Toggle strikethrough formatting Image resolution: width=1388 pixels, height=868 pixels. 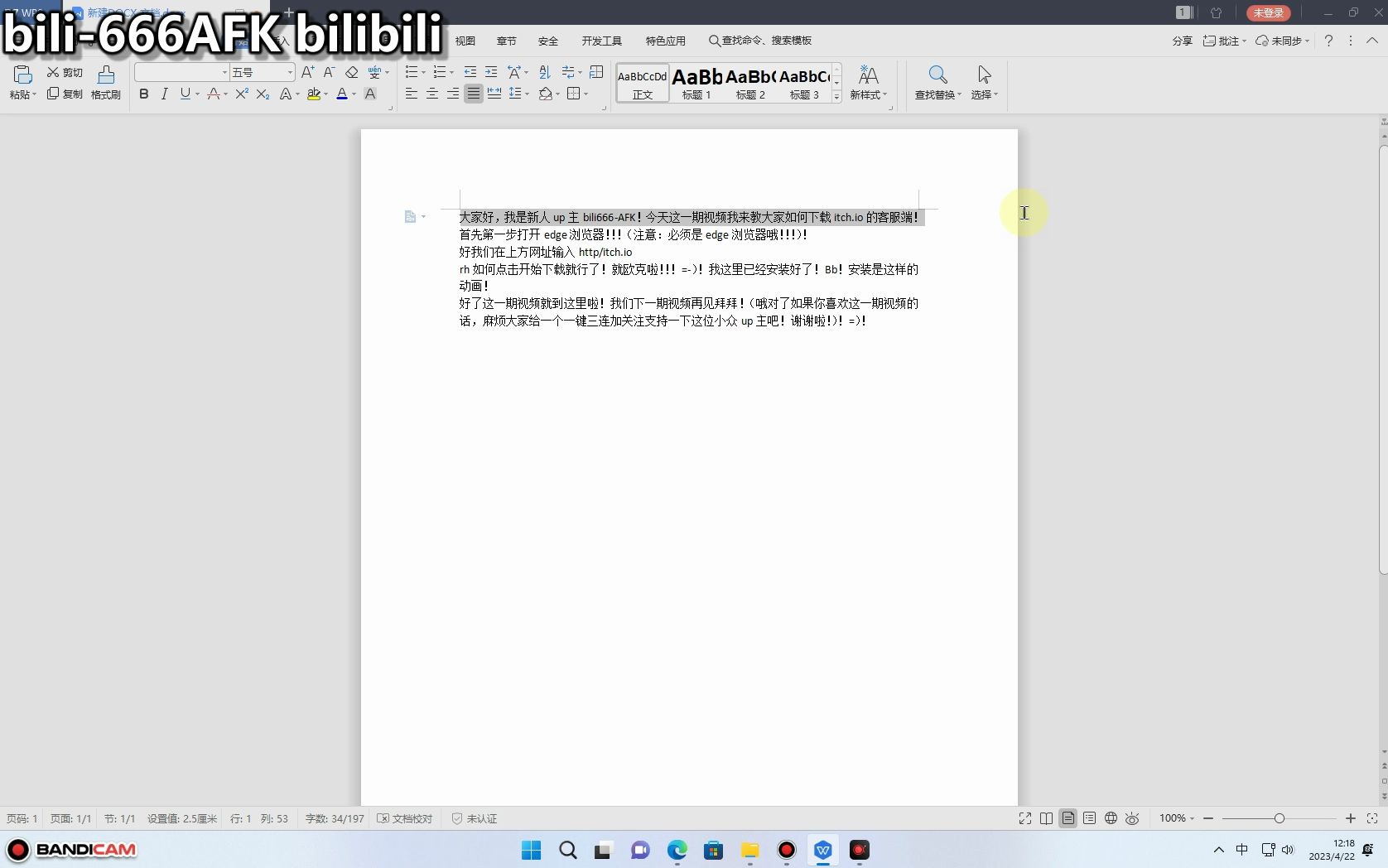pos(214,94)
